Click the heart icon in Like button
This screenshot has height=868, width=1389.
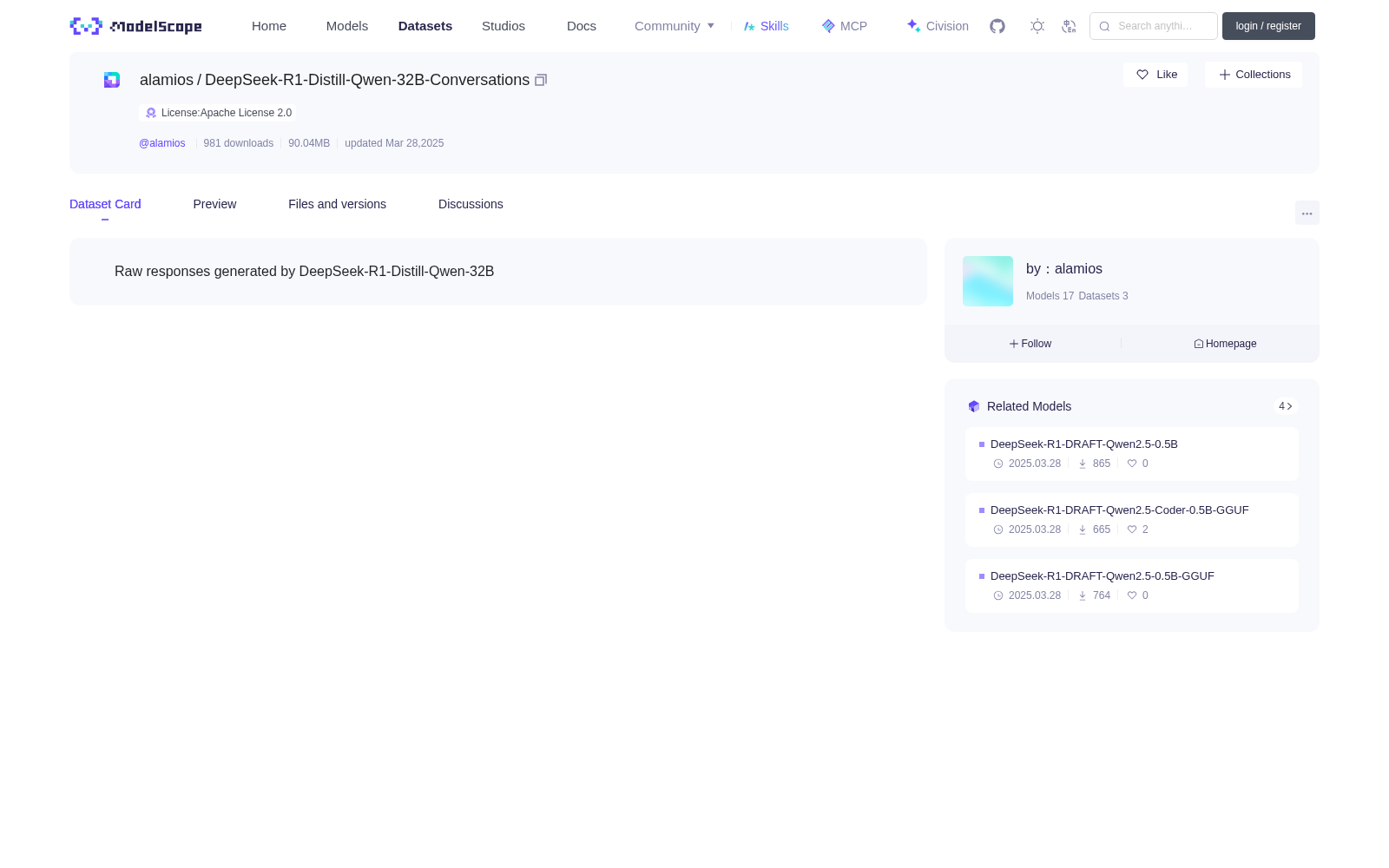pyautogui.click(x=1142, y=75)
